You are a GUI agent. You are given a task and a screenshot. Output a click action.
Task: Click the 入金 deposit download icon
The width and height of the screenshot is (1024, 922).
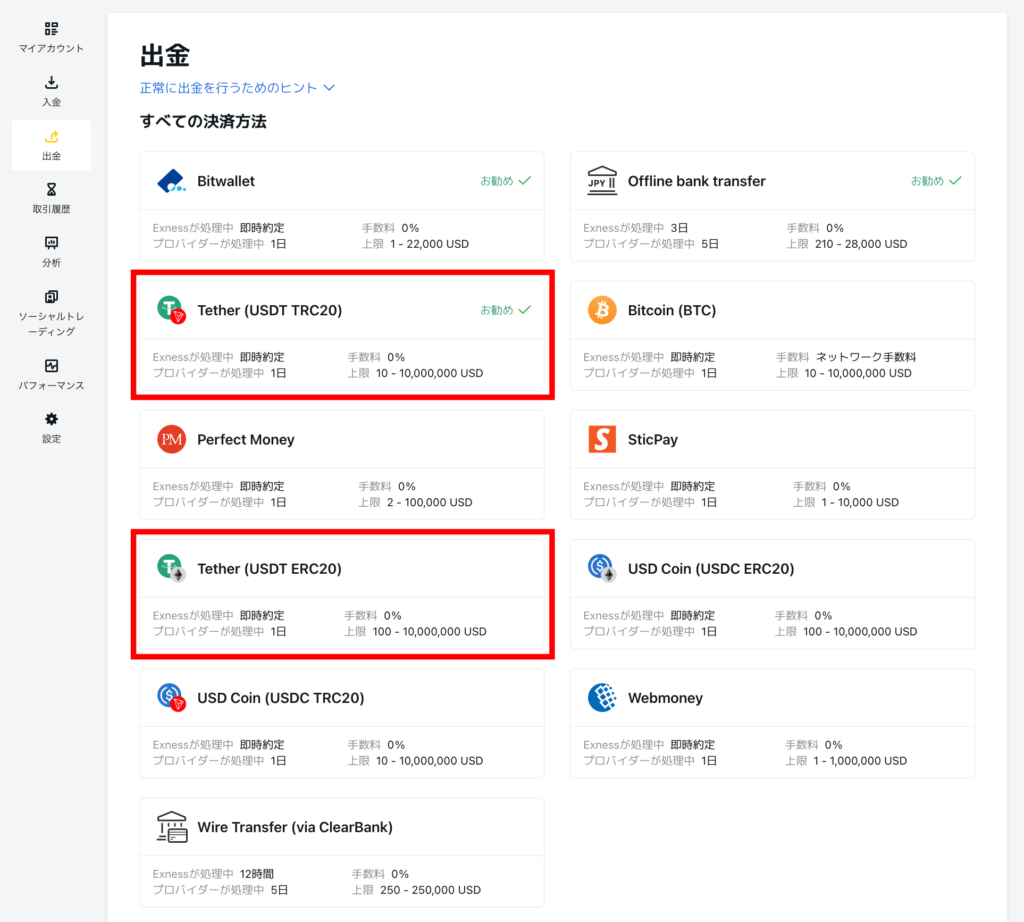point(52,82)
